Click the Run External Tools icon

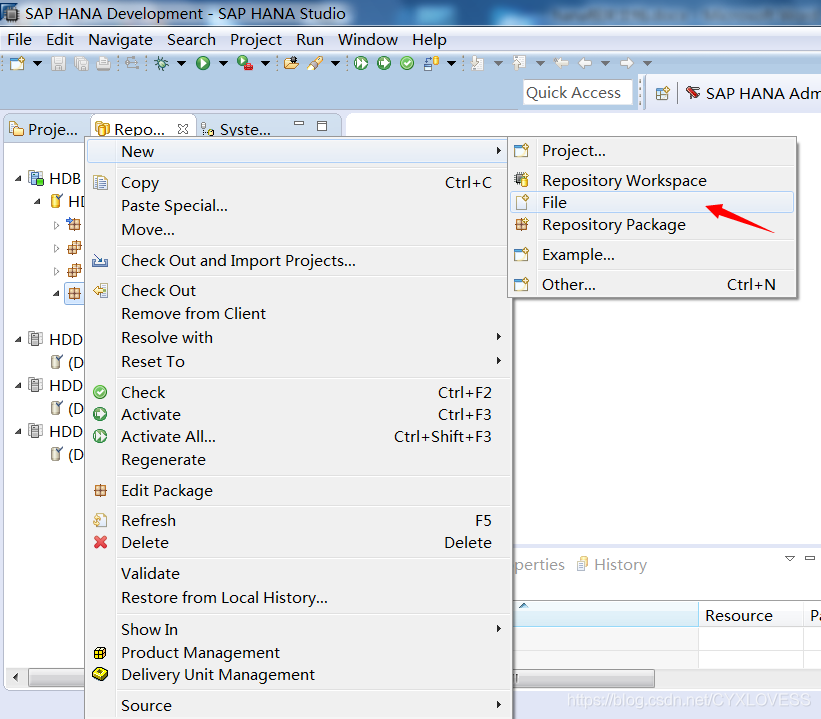pos(245,63)
